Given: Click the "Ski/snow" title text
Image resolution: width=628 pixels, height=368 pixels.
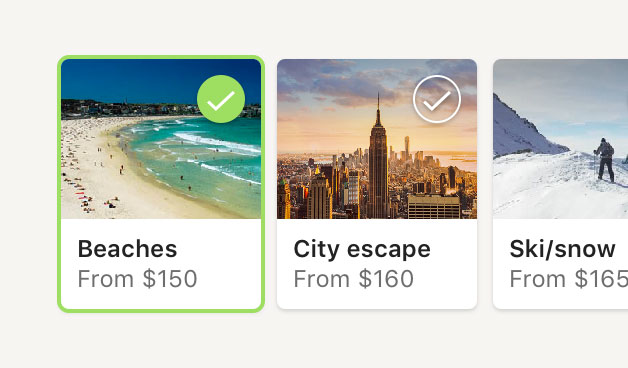Looking at the screenshot, I should 562,249.
